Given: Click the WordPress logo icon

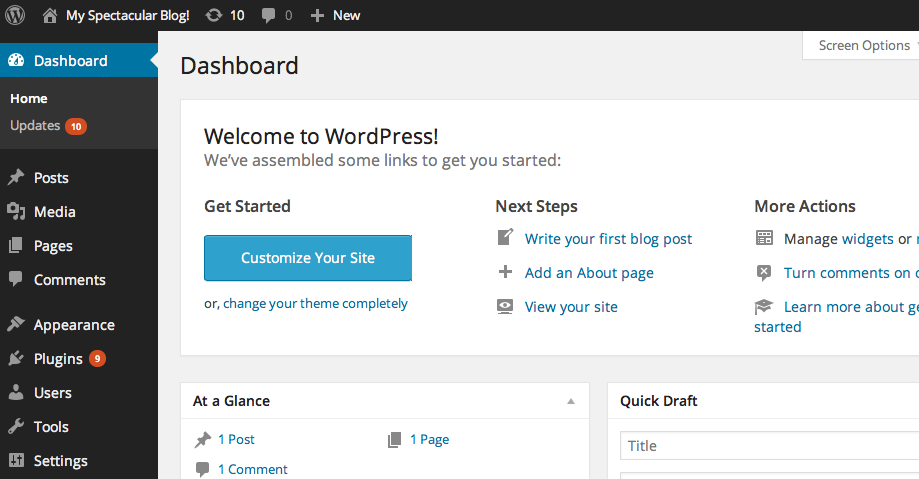Looking at the screenshot, I should tap(16, 15).
